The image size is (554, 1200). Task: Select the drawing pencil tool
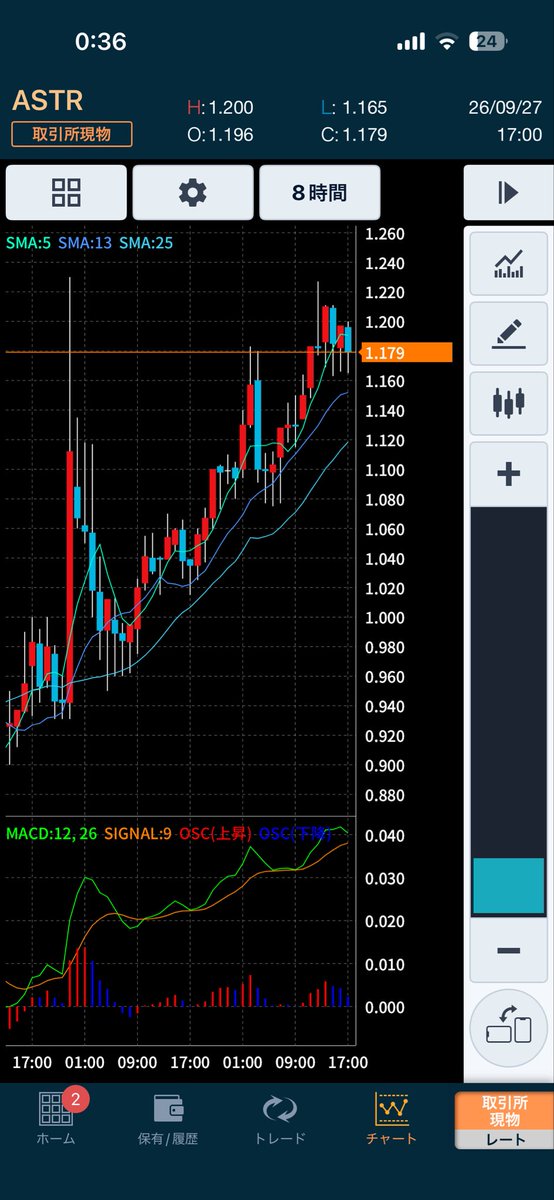click(x=508, y=334)
